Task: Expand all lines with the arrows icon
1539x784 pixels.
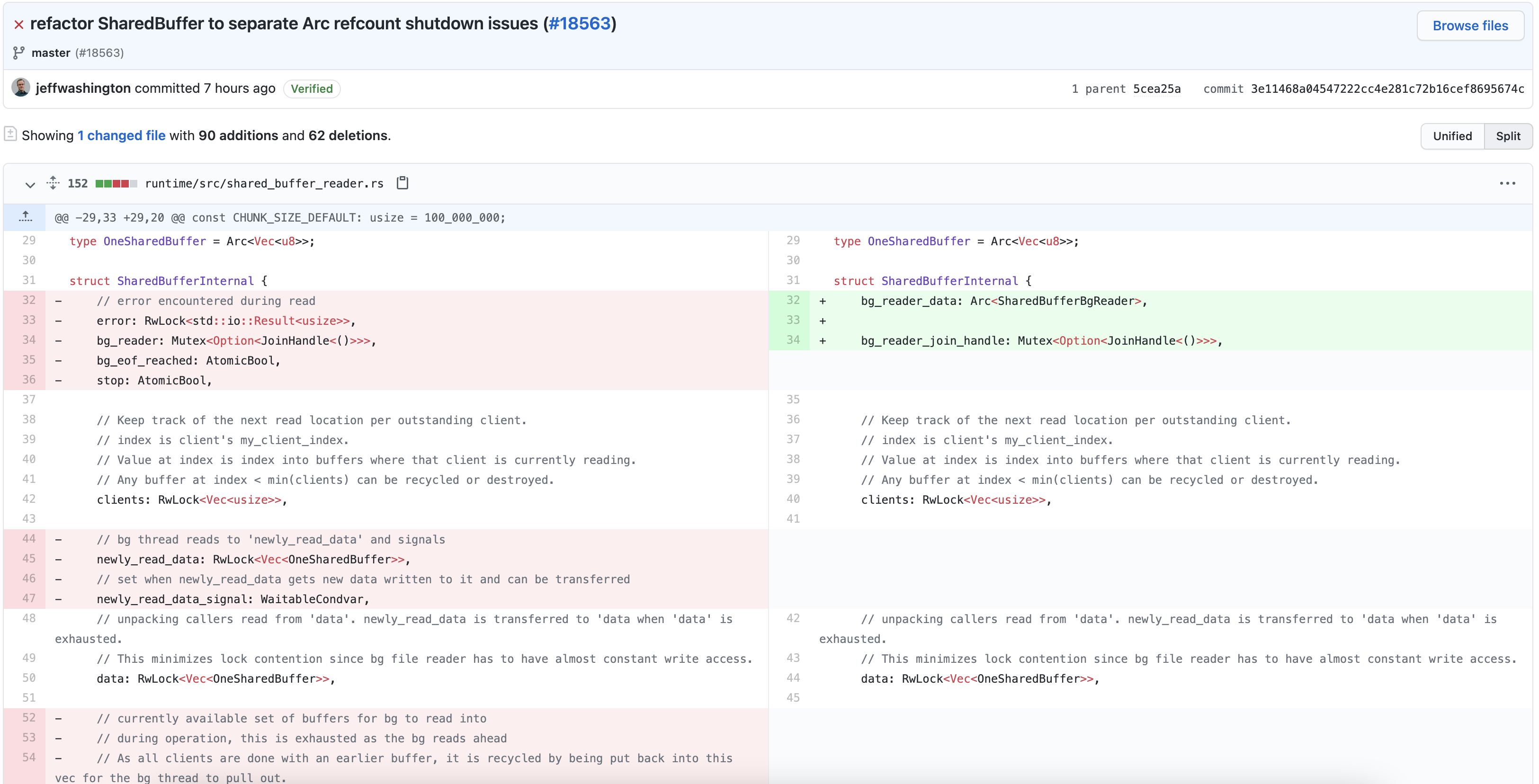Action: [53, 183]
